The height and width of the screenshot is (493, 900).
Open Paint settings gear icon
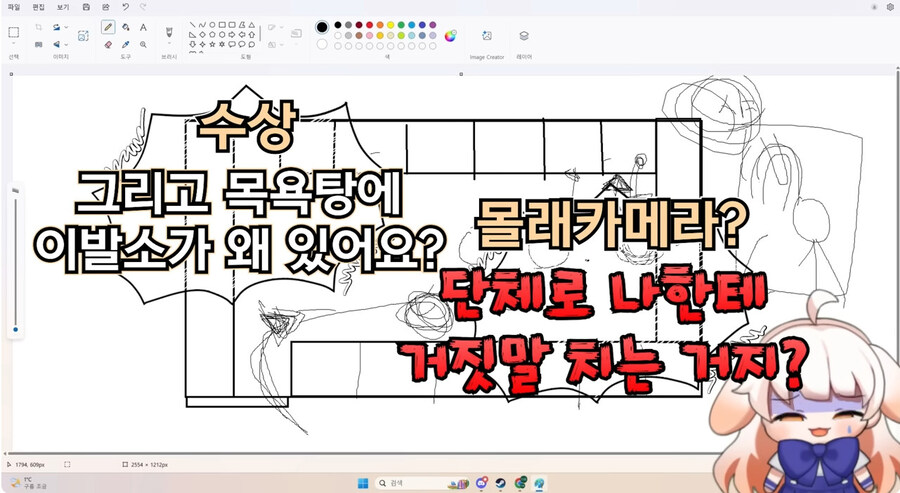point(890,7)
